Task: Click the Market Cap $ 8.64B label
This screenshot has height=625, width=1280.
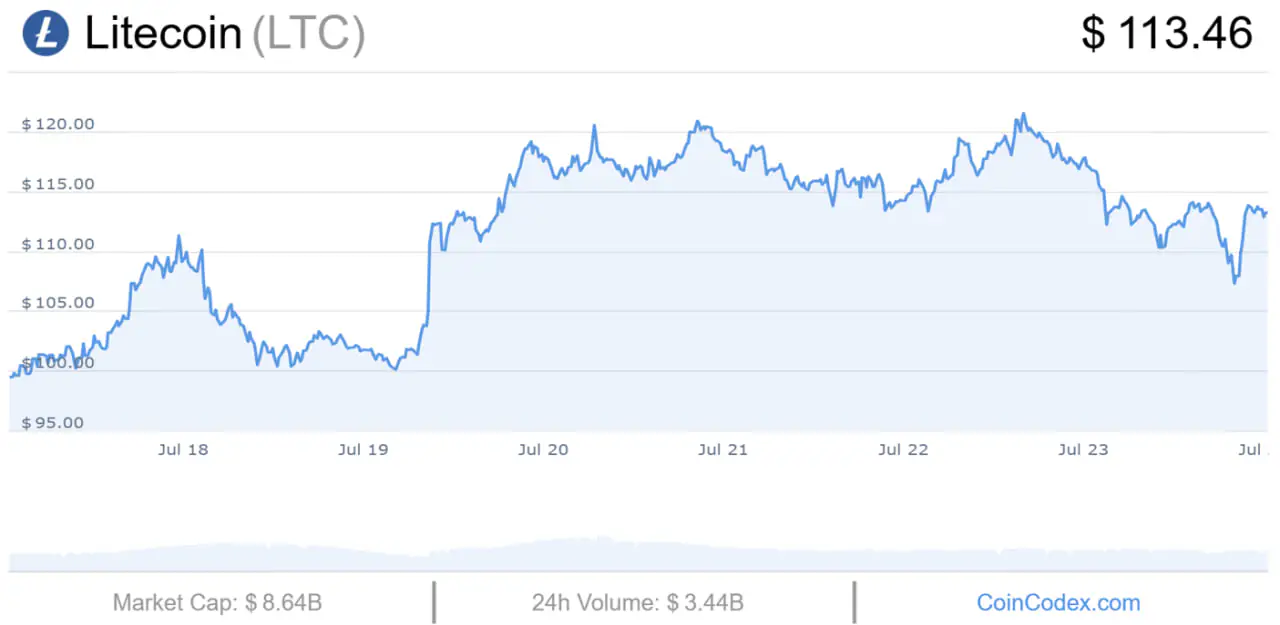Action: 217,603
